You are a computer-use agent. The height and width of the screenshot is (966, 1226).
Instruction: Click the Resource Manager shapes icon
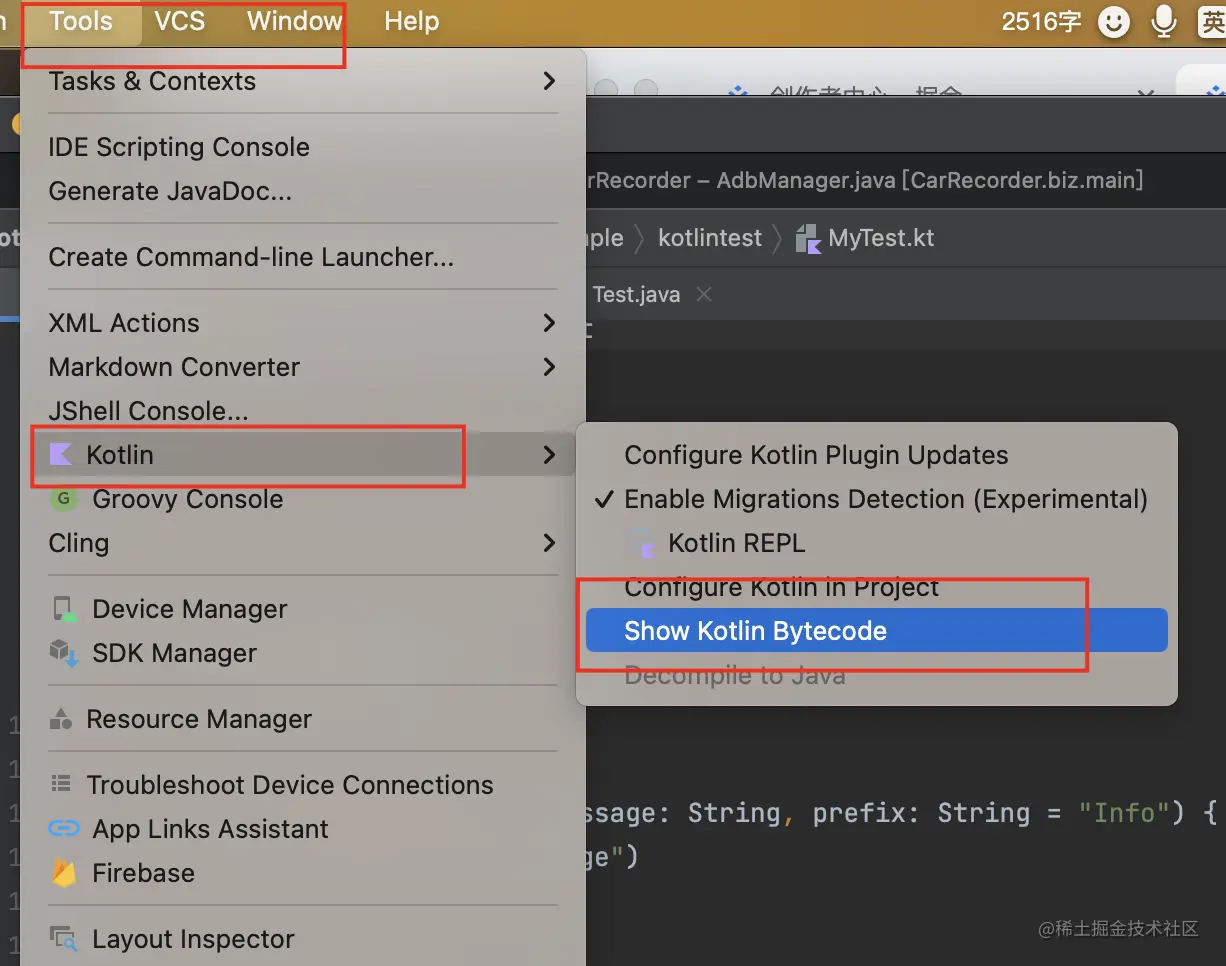tap(61, 719)
